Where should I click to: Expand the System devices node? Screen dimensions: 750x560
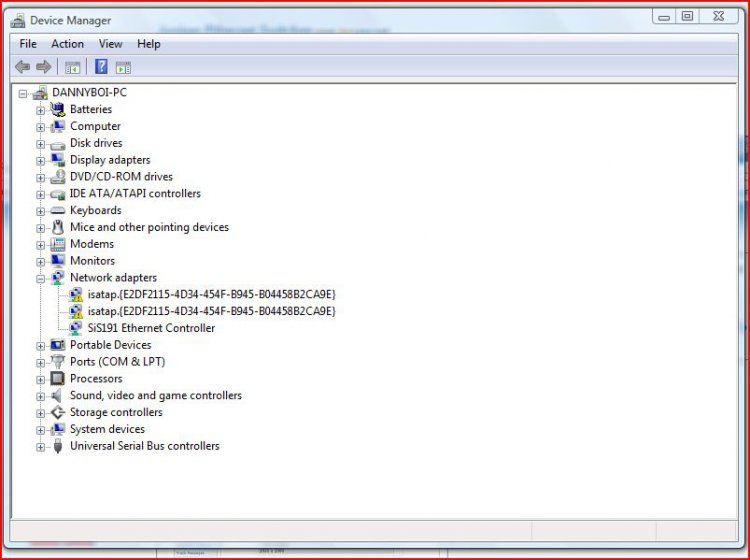pyautogui.click(x=41, y=430)
